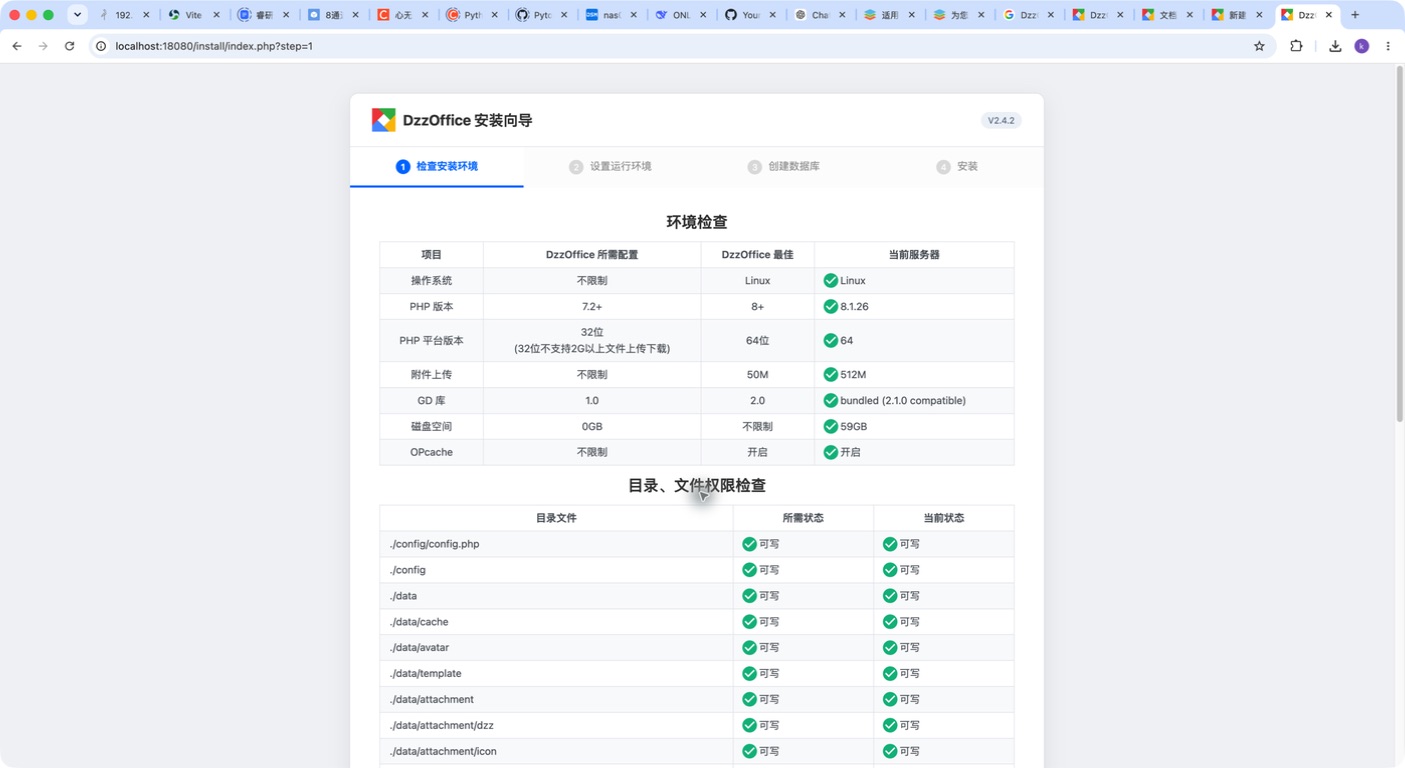Switch to the 新建 browser tab
1405x768 pixels.
click(1237, 15)
